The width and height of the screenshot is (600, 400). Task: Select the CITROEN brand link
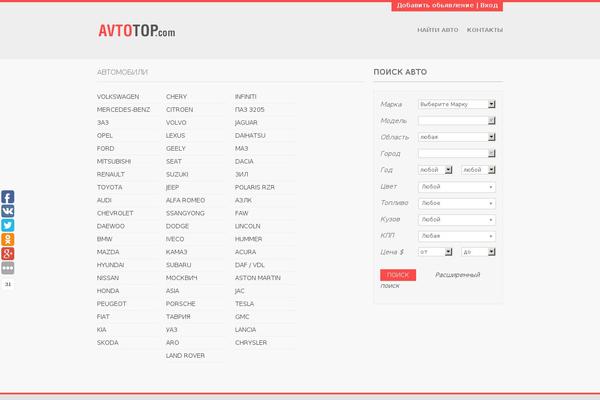click(179, 110)
